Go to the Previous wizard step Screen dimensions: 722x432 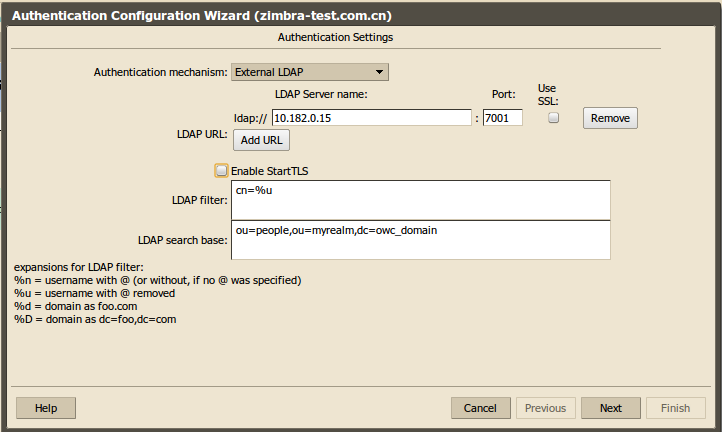545,408
